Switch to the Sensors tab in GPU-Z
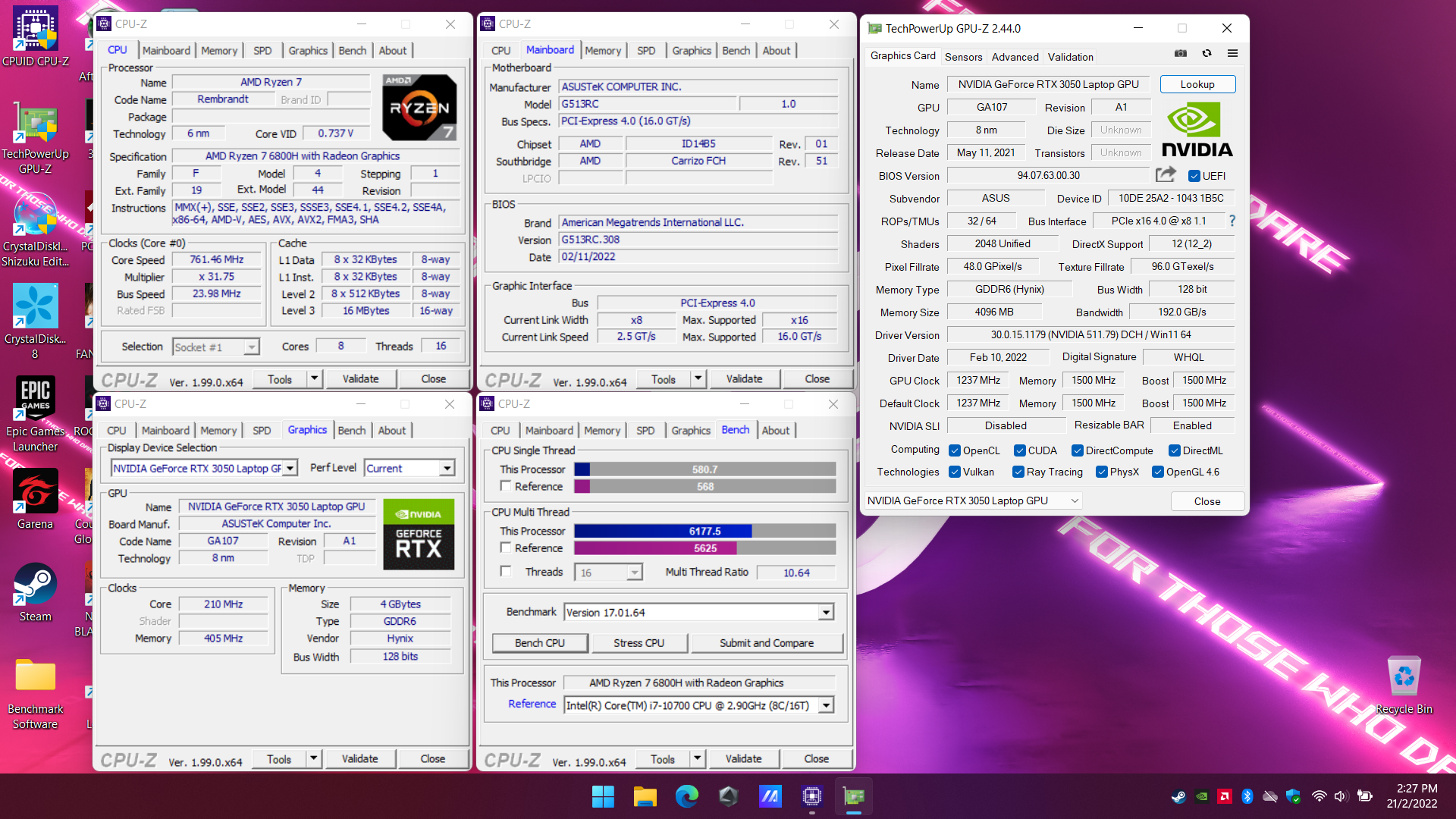 point(963,56)
